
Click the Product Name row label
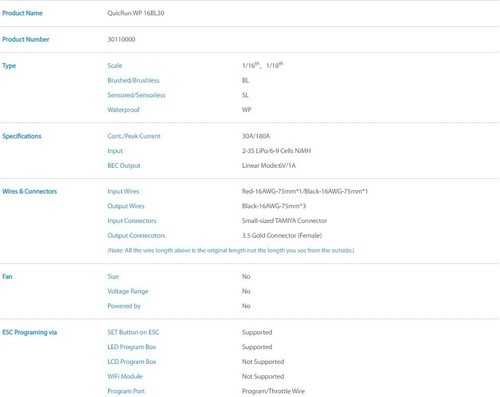click(22, 13)
